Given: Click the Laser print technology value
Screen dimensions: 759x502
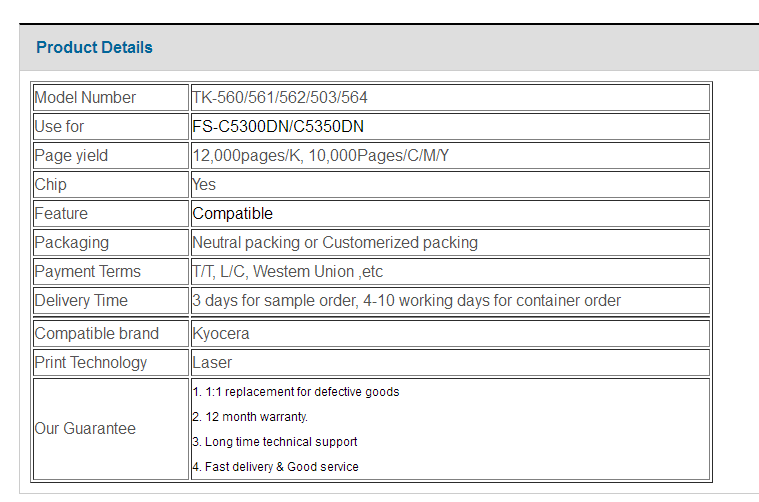Looking at the screenshot, I should tap(212, 363).
